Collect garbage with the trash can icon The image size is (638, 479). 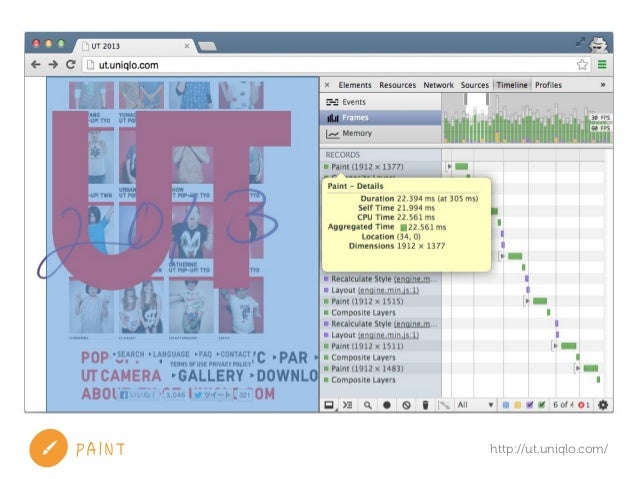click(x=425, y=405)
